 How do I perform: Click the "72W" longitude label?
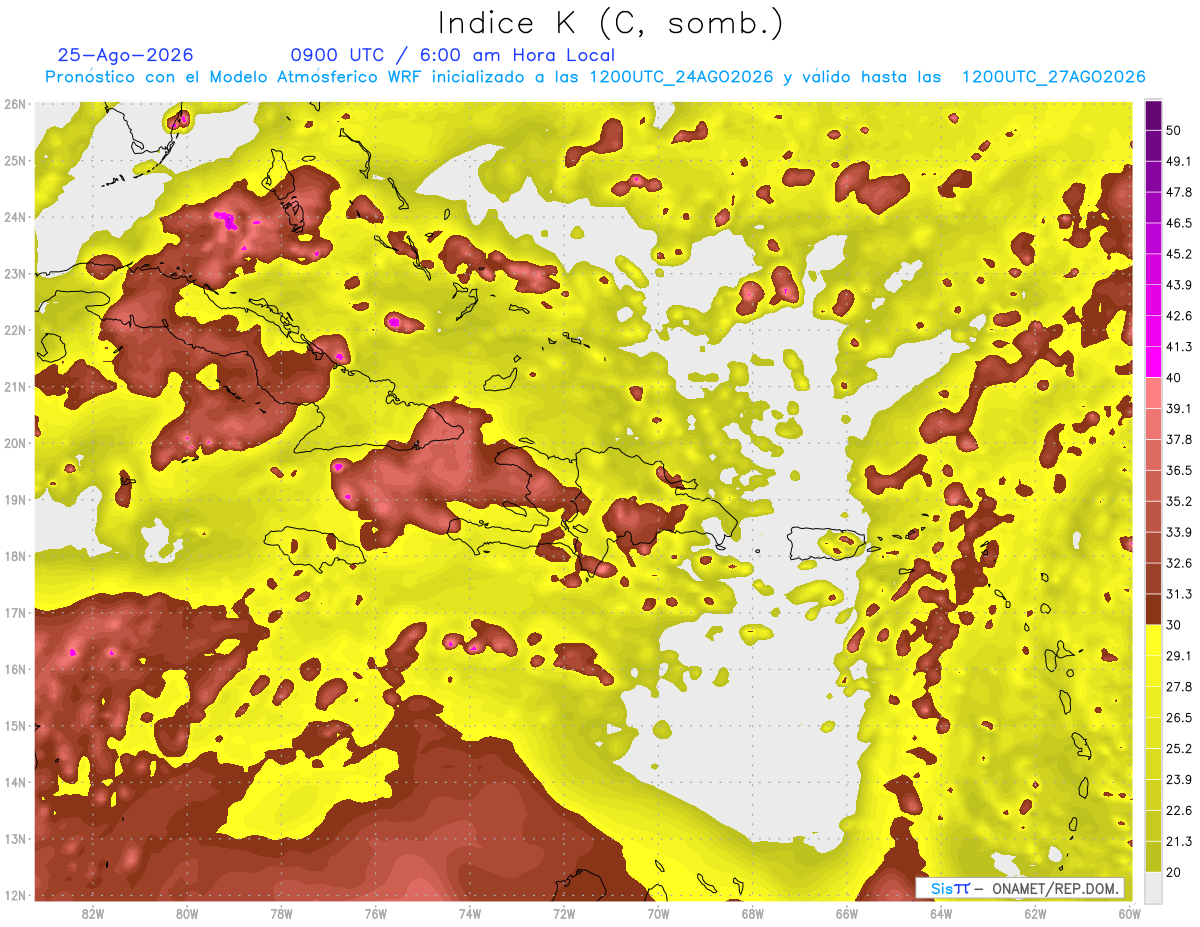[564, 913]
